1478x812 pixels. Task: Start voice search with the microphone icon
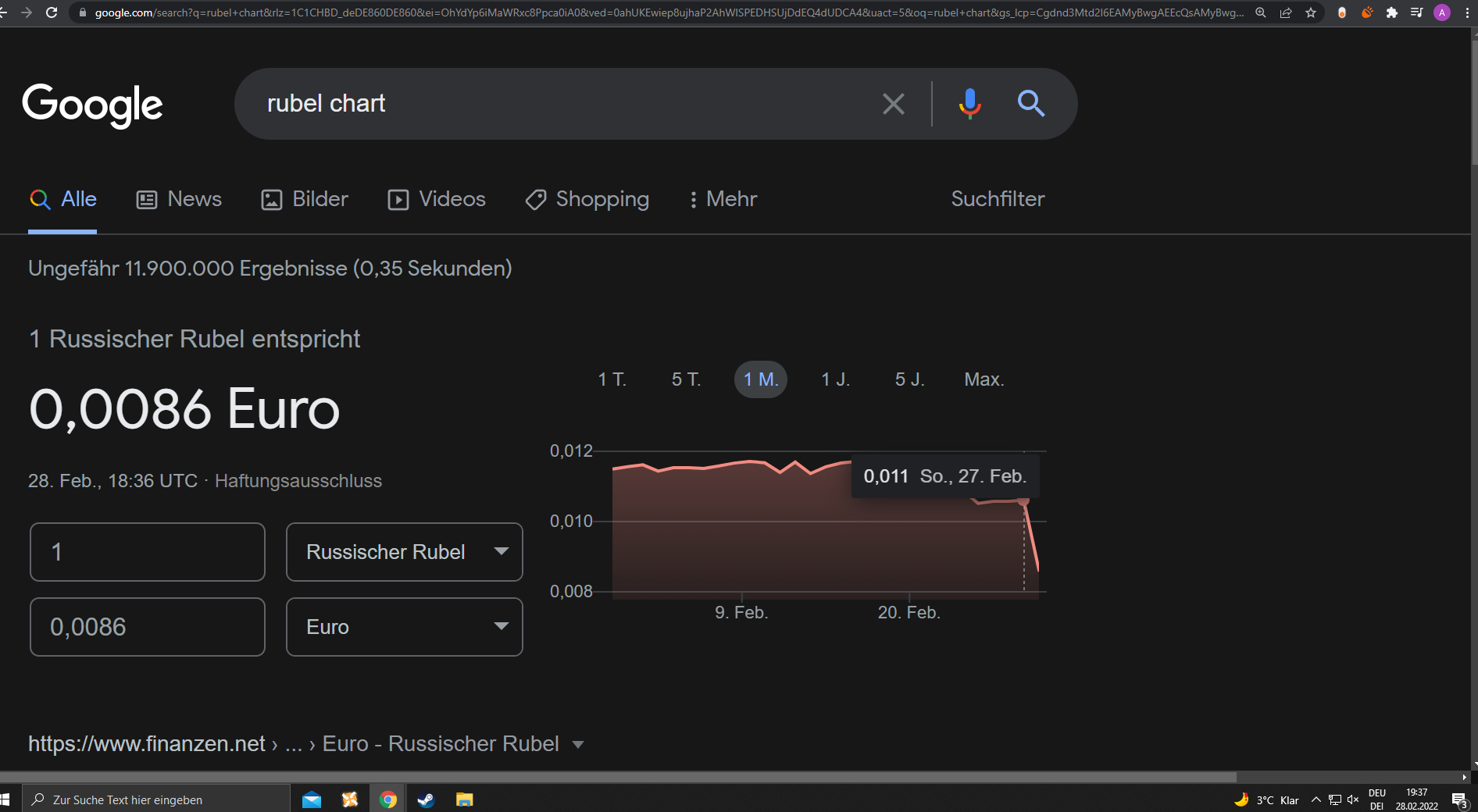[970, 103]
